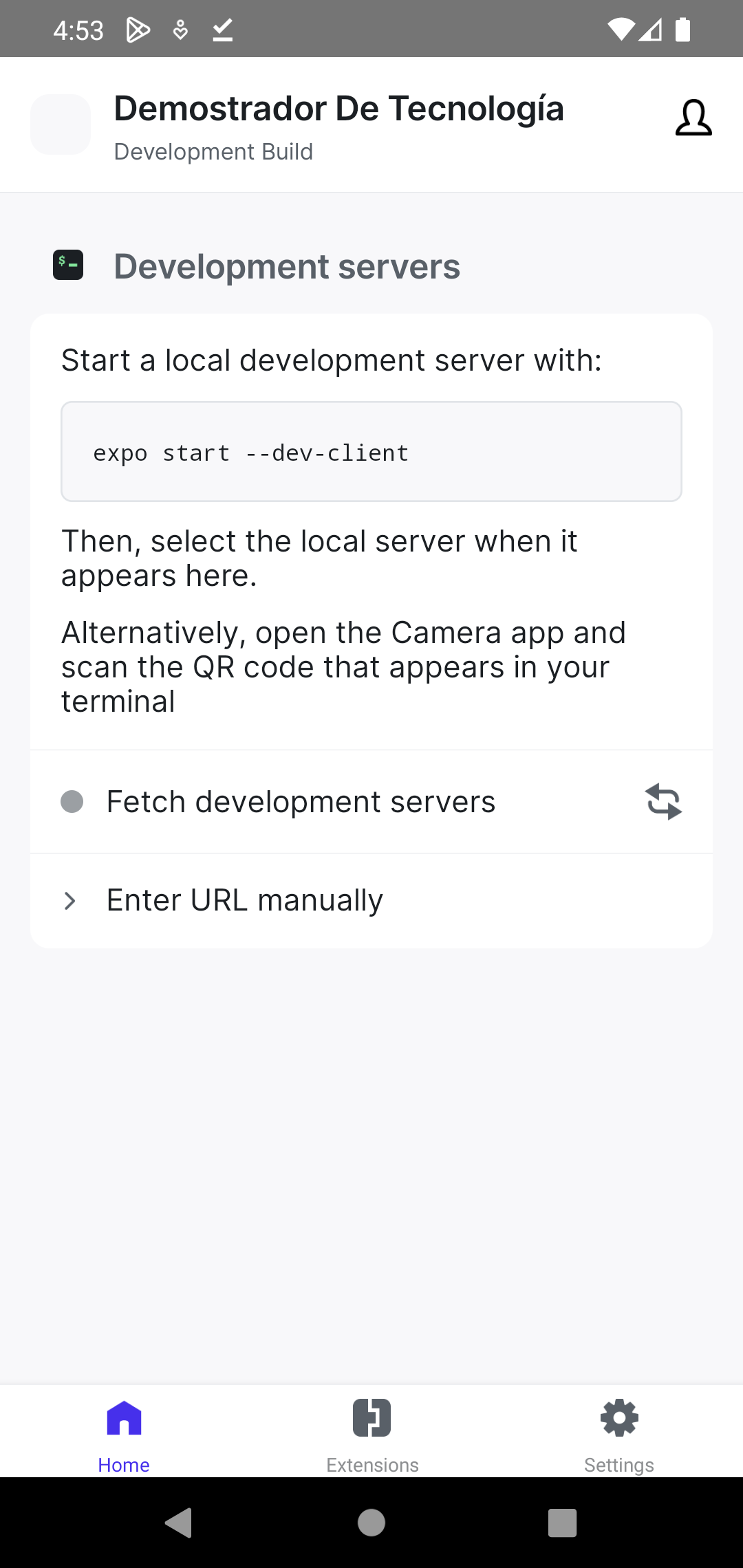Tap the Wi-Fi status indicator
This screenshot has width=743, height=1568.
[x=620, y=28]
